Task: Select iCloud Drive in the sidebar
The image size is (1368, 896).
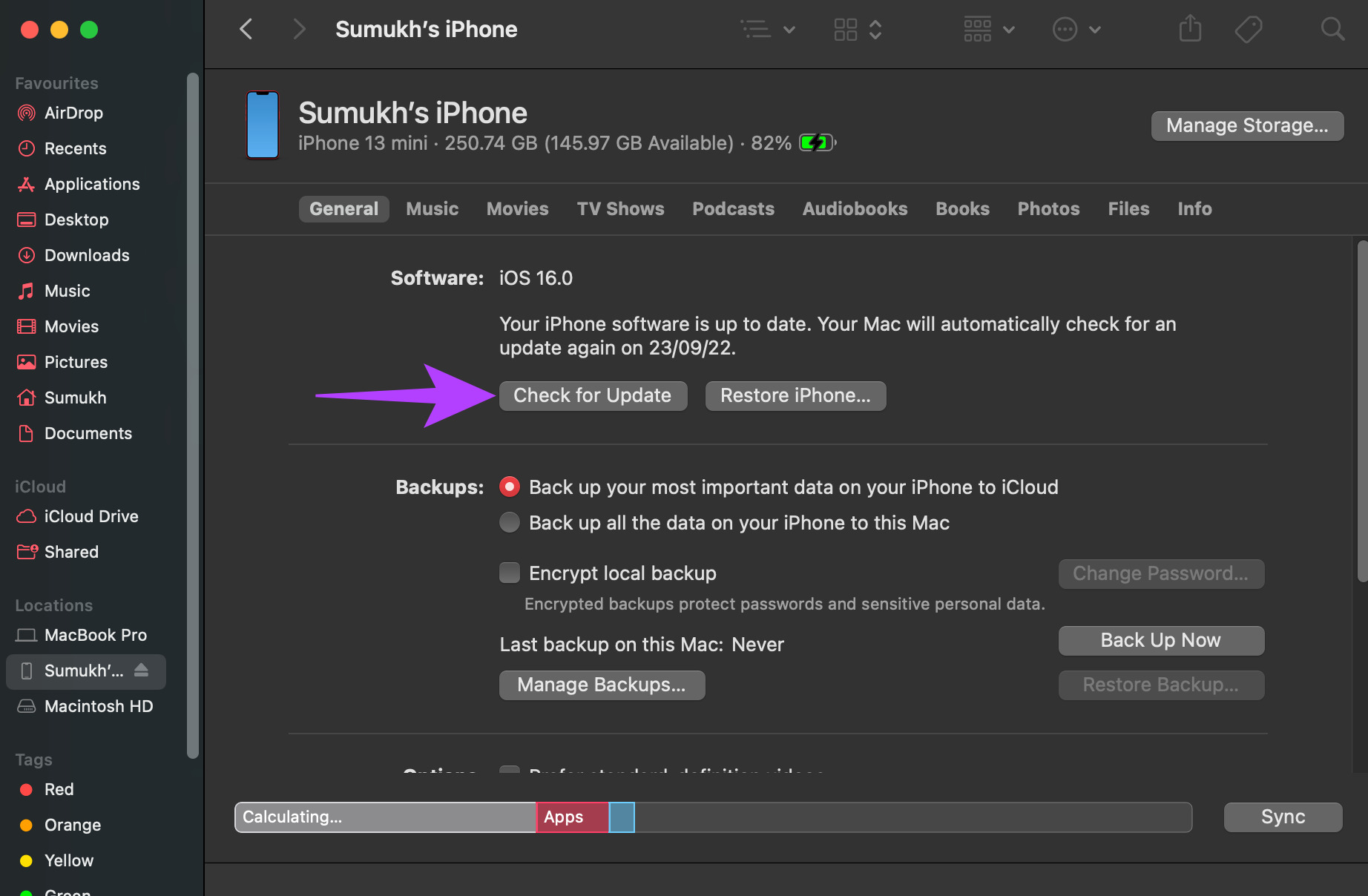Action: pos(91,516)
